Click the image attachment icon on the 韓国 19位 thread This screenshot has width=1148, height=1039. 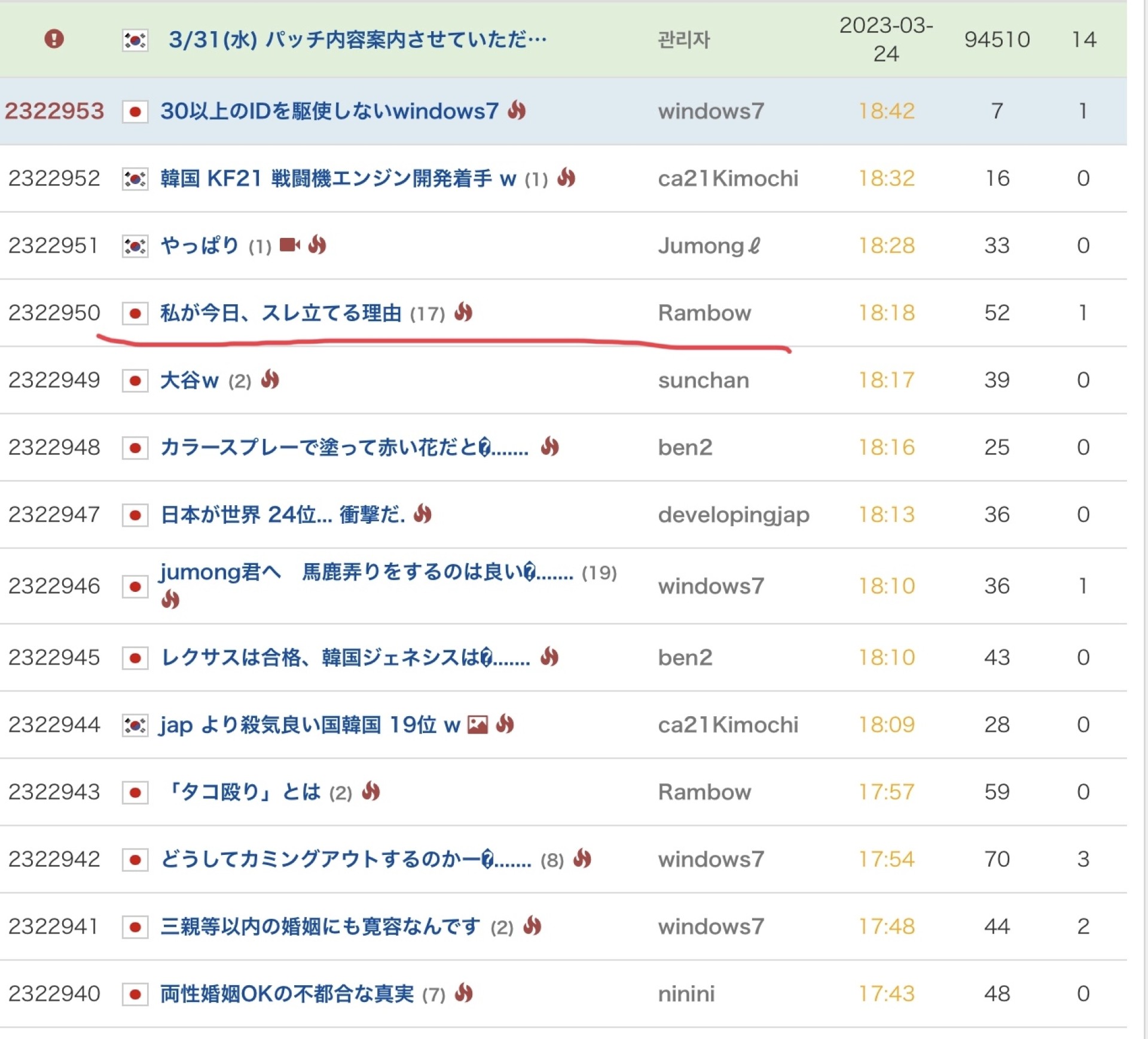coord(478,725)
